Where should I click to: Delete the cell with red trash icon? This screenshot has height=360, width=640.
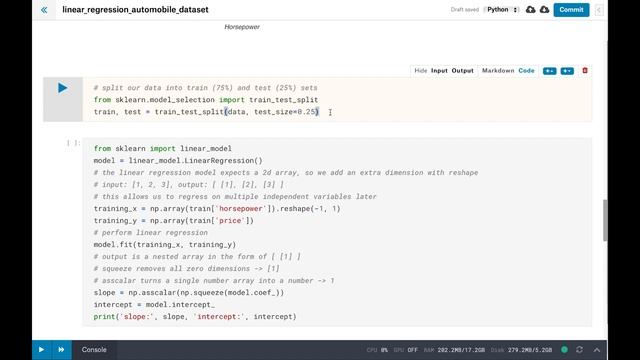pos(584,71)
